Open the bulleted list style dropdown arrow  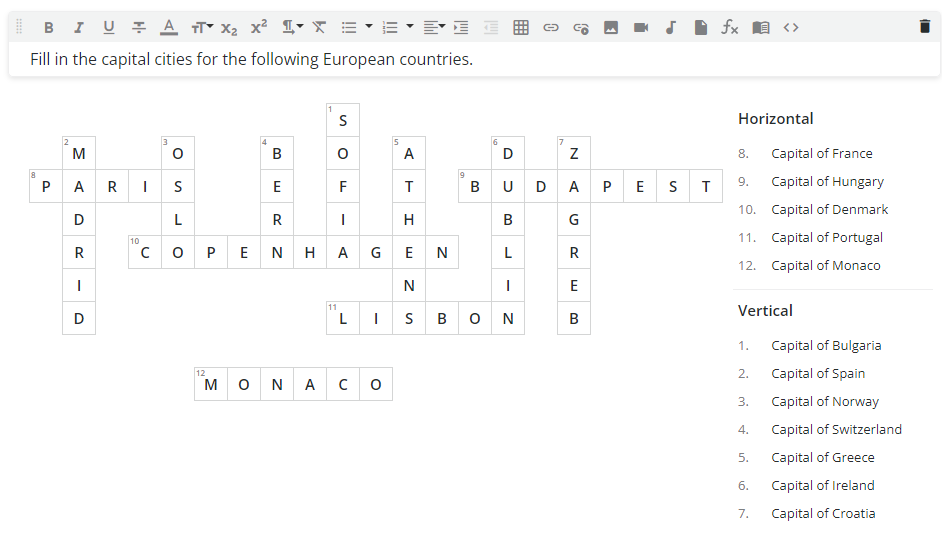[x=368, y=27]
